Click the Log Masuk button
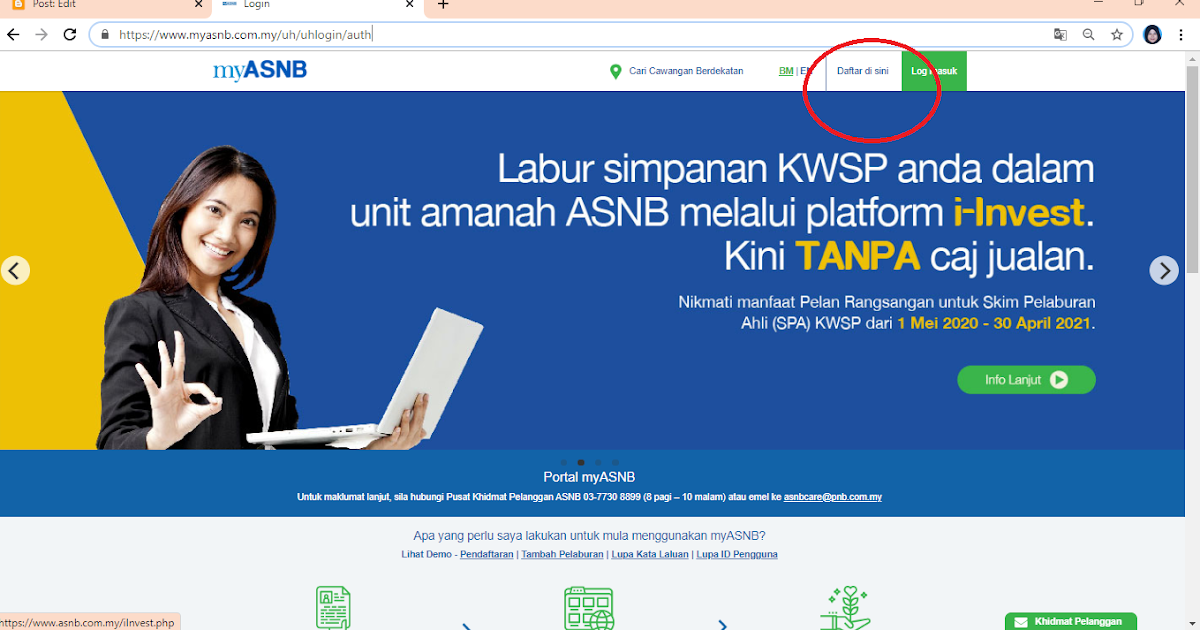 pos(934,70)
